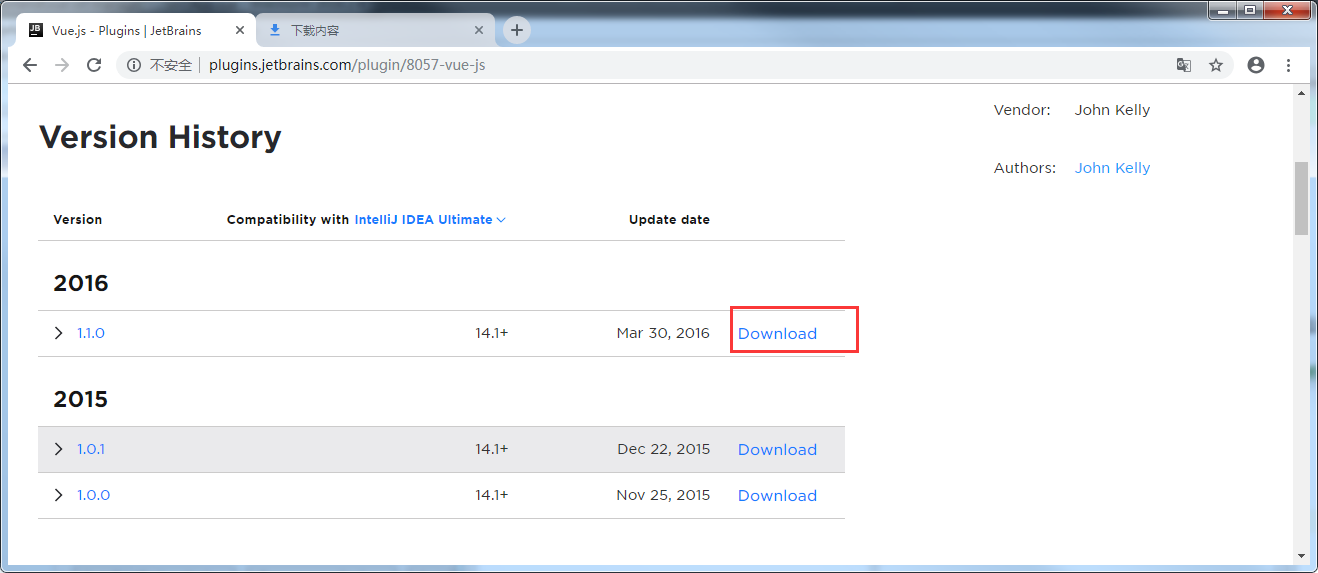The image size is (1318, 573).
Task: Open the John Kelly authors link
Action: tap(1112, 168)
